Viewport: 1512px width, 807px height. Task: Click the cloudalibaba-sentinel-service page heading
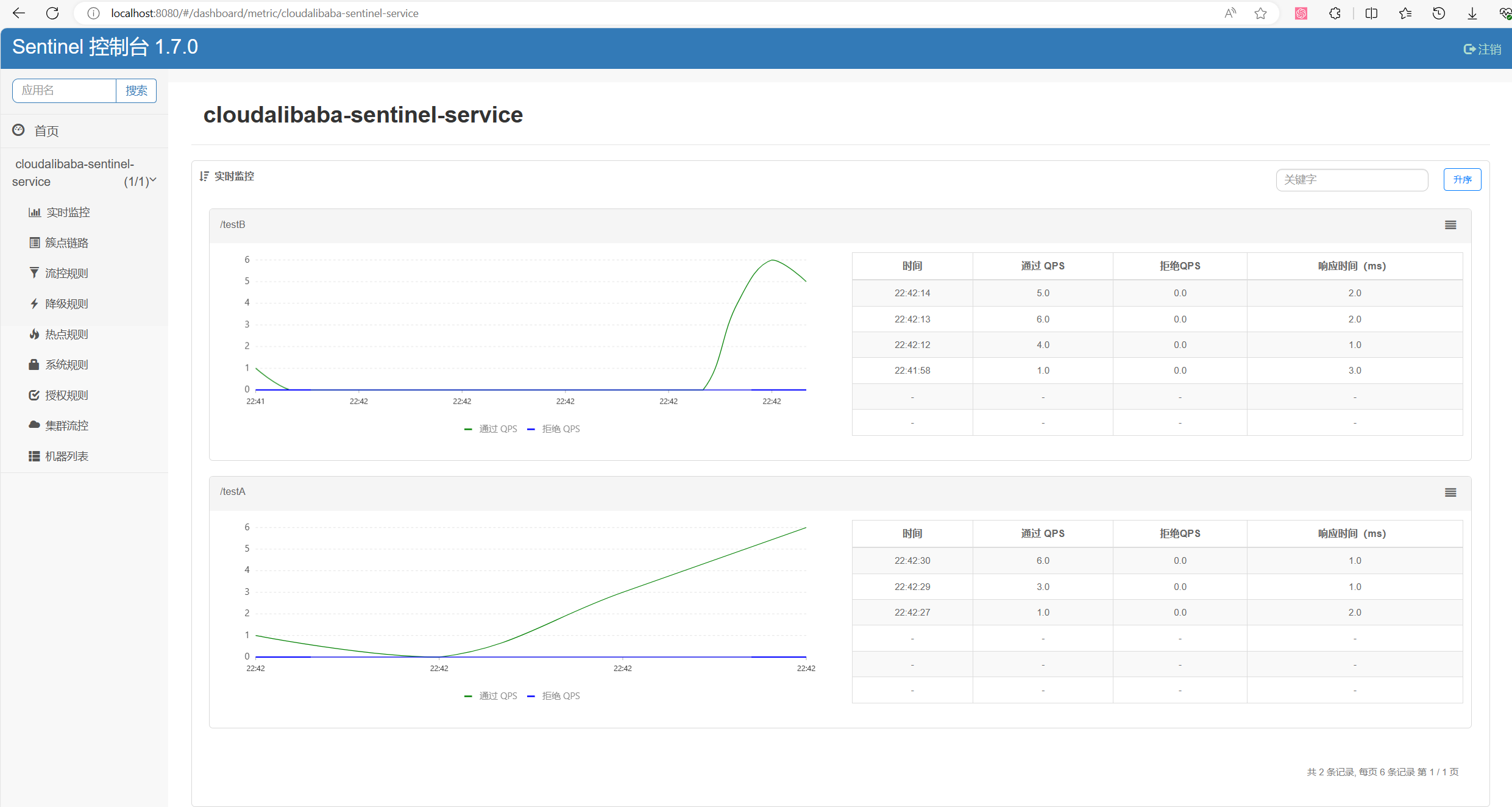[x=363, y=115]
